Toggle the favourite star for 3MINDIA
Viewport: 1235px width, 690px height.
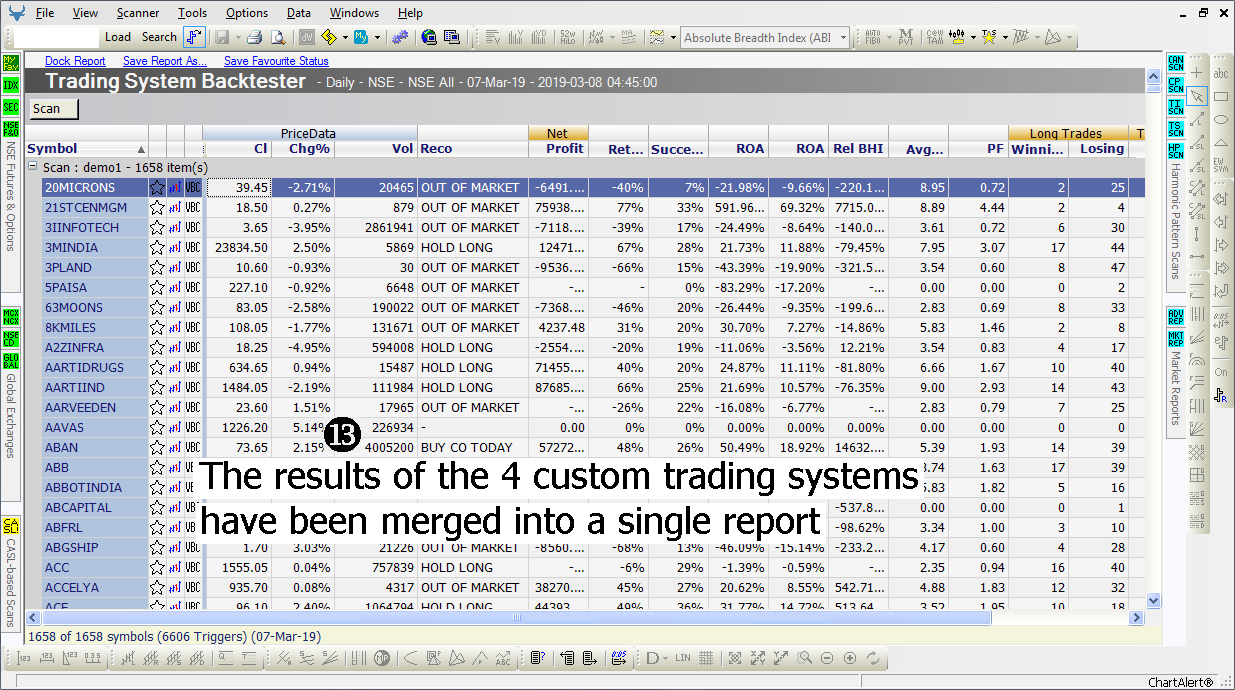click(157, 247)
